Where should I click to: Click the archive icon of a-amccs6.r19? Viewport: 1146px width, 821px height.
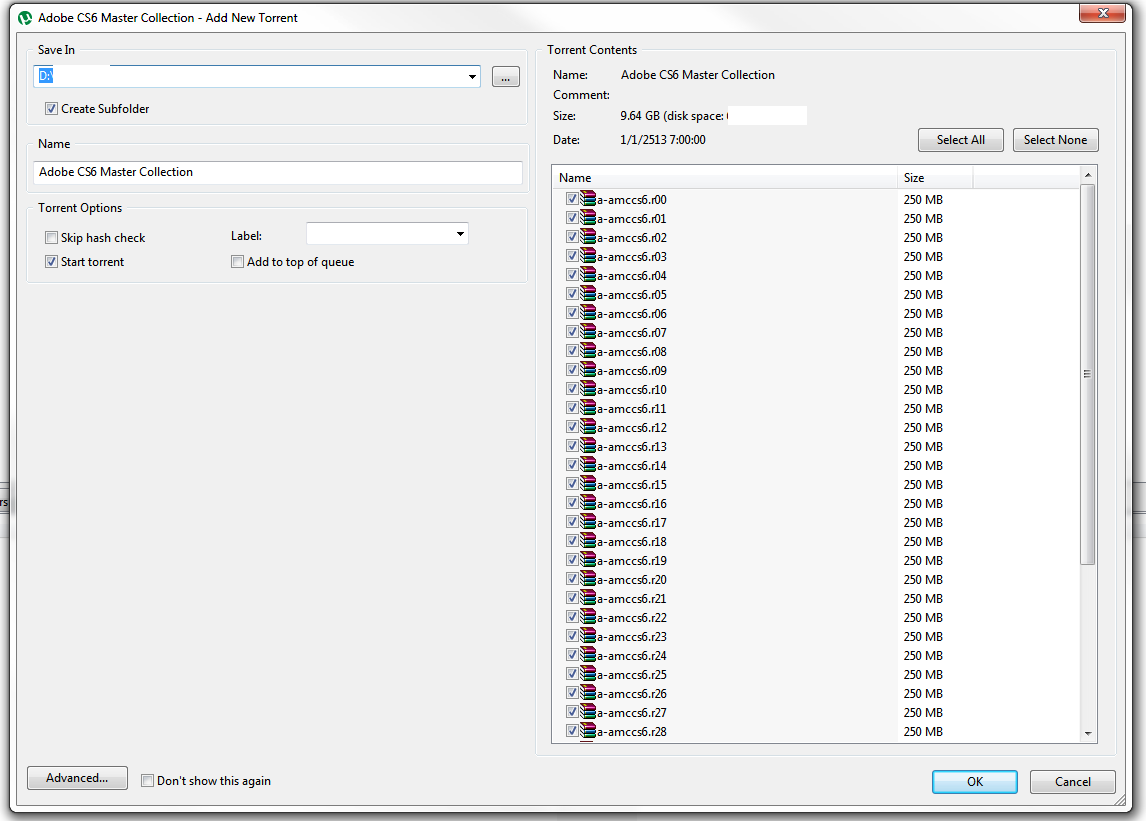588,560
